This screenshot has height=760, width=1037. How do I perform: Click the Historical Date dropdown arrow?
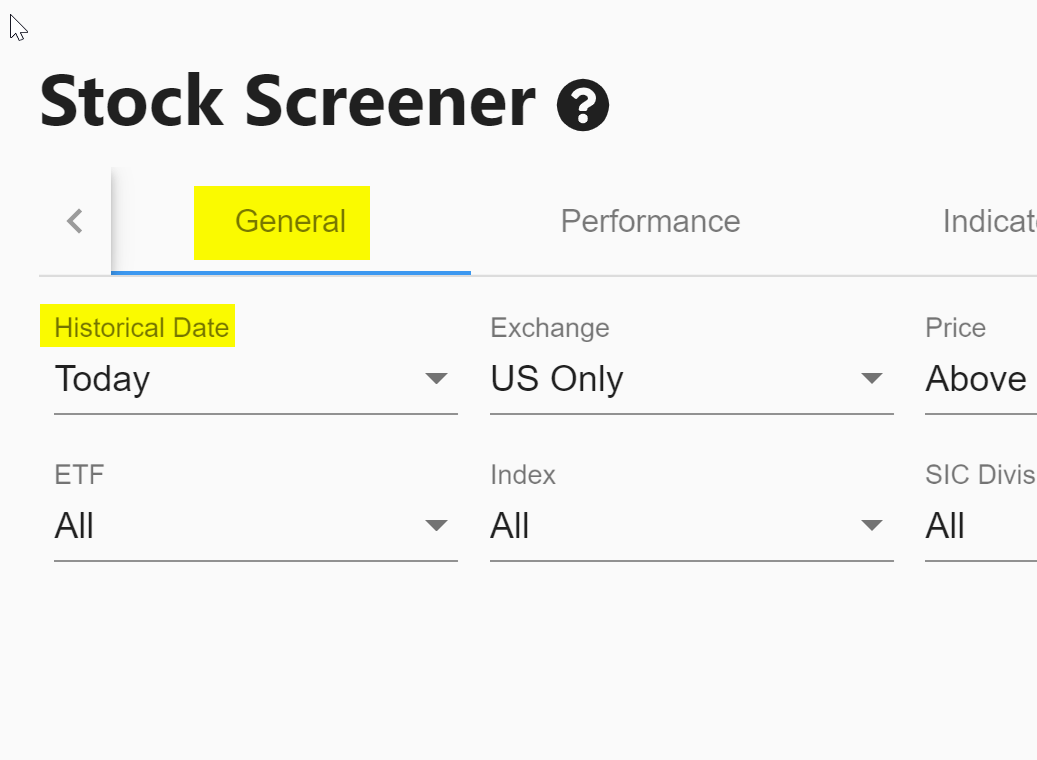click(x=436, y=379)
